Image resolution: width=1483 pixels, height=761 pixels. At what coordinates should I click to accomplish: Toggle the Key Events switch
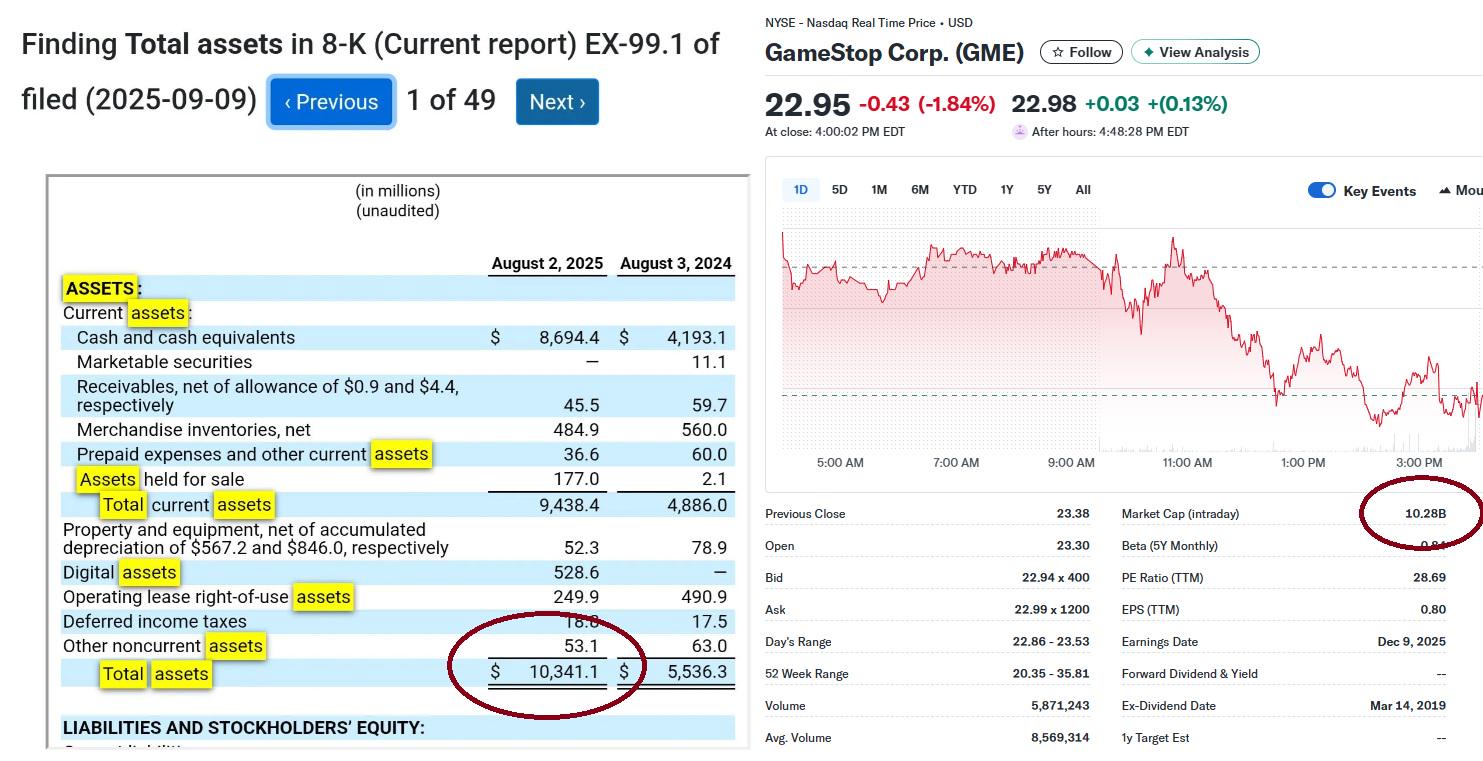[x=1322, y=190]
